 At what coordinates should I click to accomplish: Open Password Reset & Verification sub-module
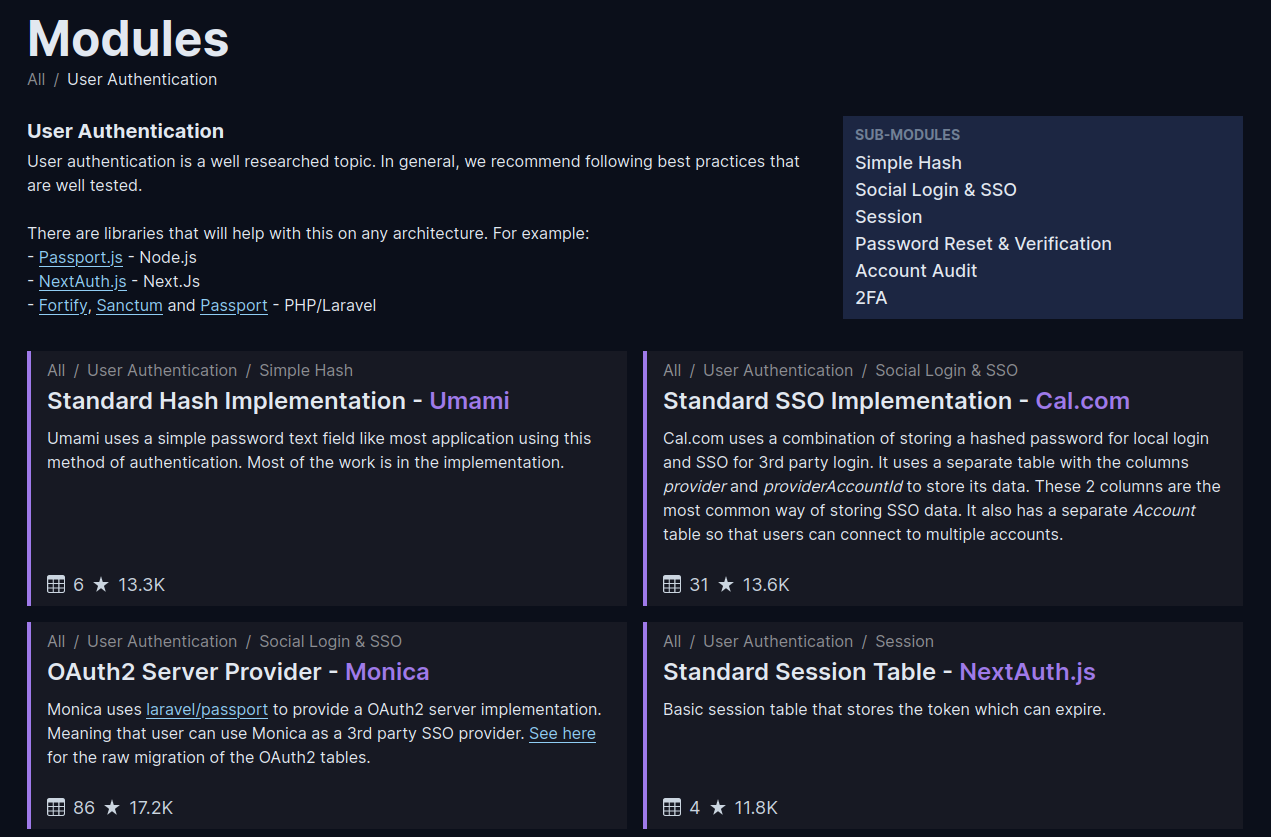point(983,244)
